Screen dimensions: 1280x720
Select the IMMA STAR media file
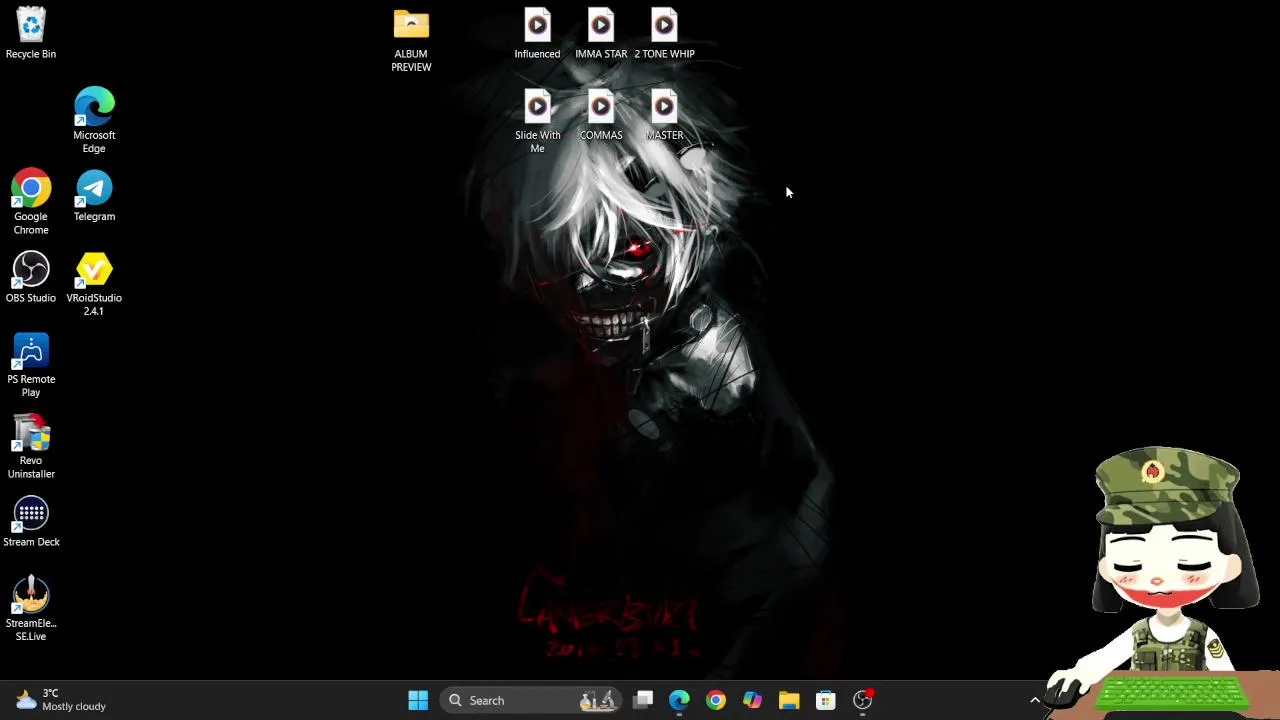click(601, 34)
